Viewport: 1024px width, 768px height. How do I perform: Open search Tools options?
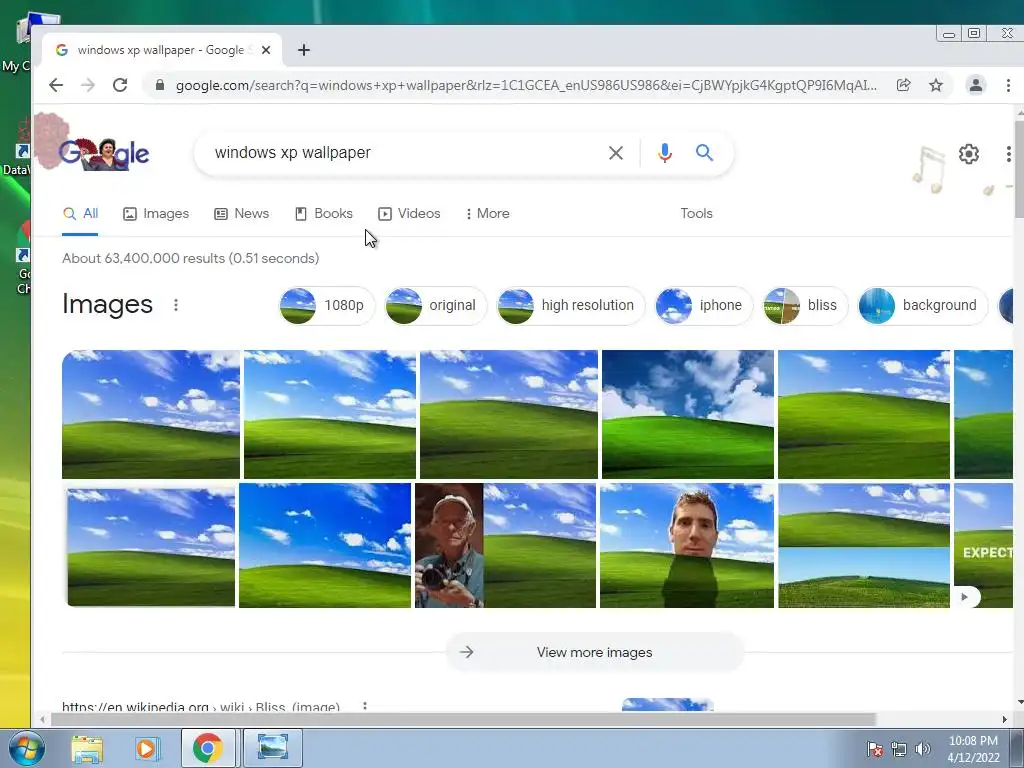click(x=696, y=214)
